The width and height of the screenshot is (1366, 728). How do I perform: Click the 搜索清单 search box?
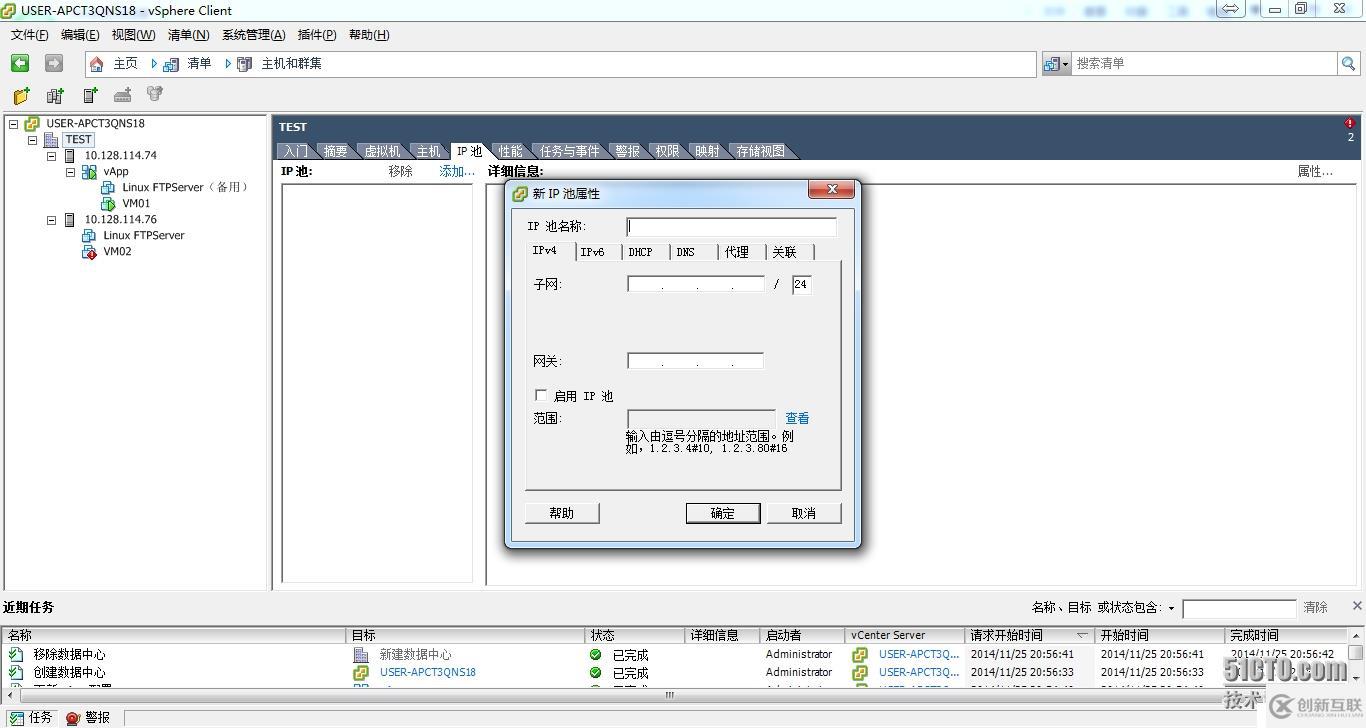(x=1205, y=63)
